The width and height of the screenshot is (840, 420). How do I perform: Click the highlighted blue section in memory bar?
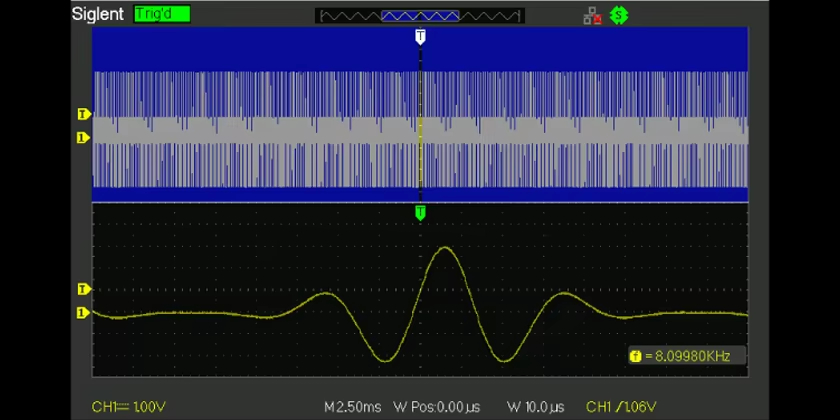point(420,16)
